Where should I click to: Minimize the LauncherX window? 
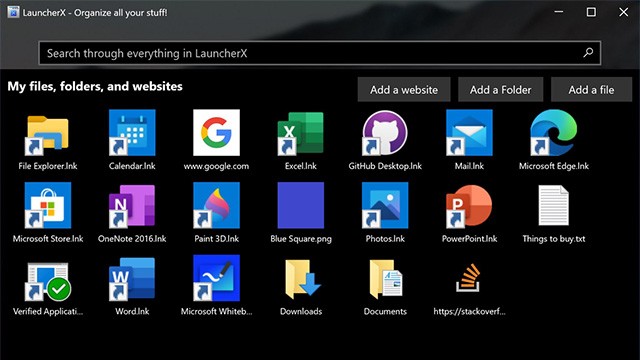[x=559, y=12]
